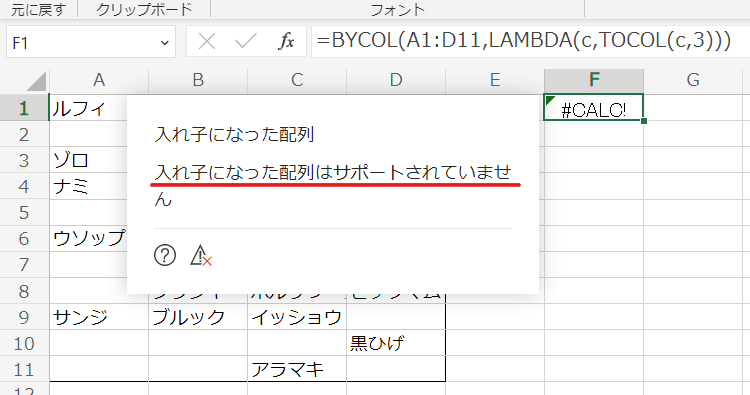Open help on this error icon
Screen dimensions: 750x395
[165, 255]
